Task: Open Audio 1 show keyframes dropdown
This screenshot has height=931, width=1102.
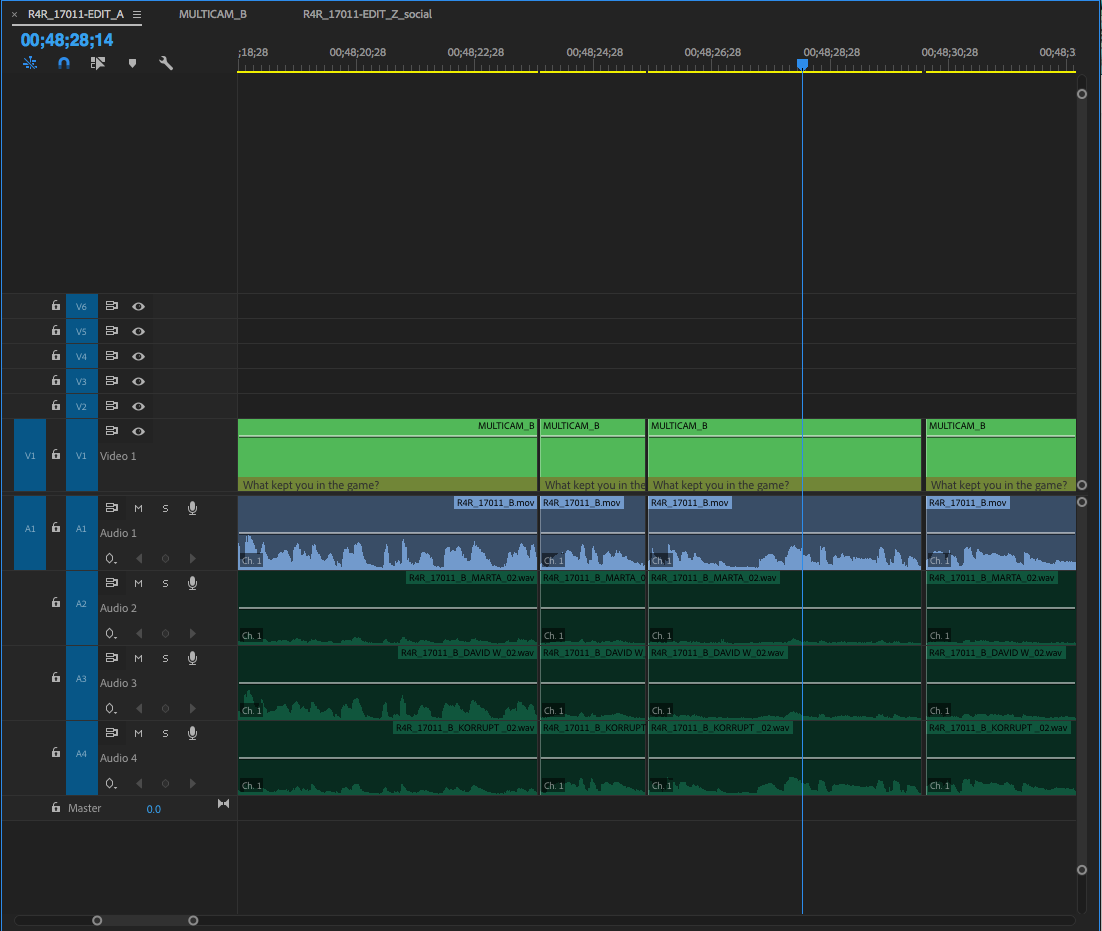Action: click(x=111, y=559)
